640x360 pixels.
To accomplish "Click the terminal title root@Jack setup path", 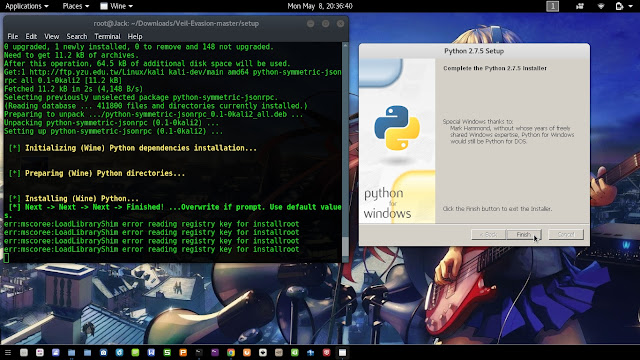I will tap(176, 24).
